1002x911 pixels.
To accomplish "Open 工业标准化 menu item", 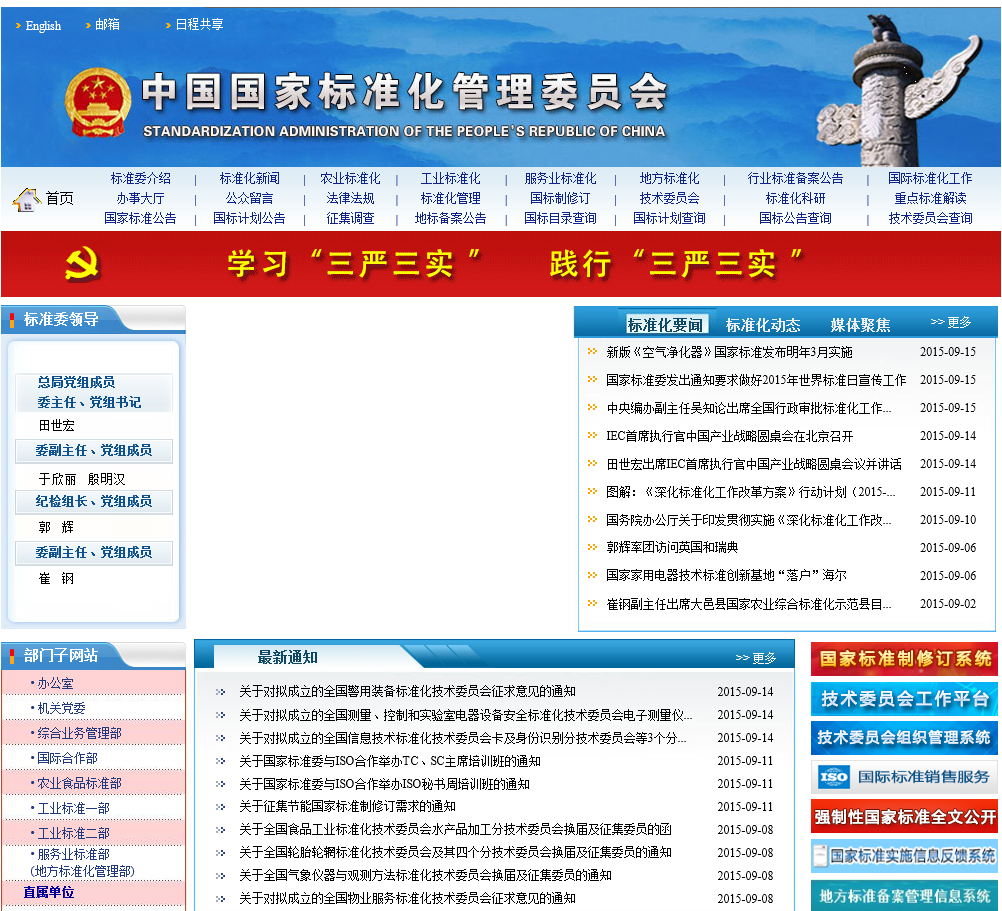I will [x=451, y=178].
